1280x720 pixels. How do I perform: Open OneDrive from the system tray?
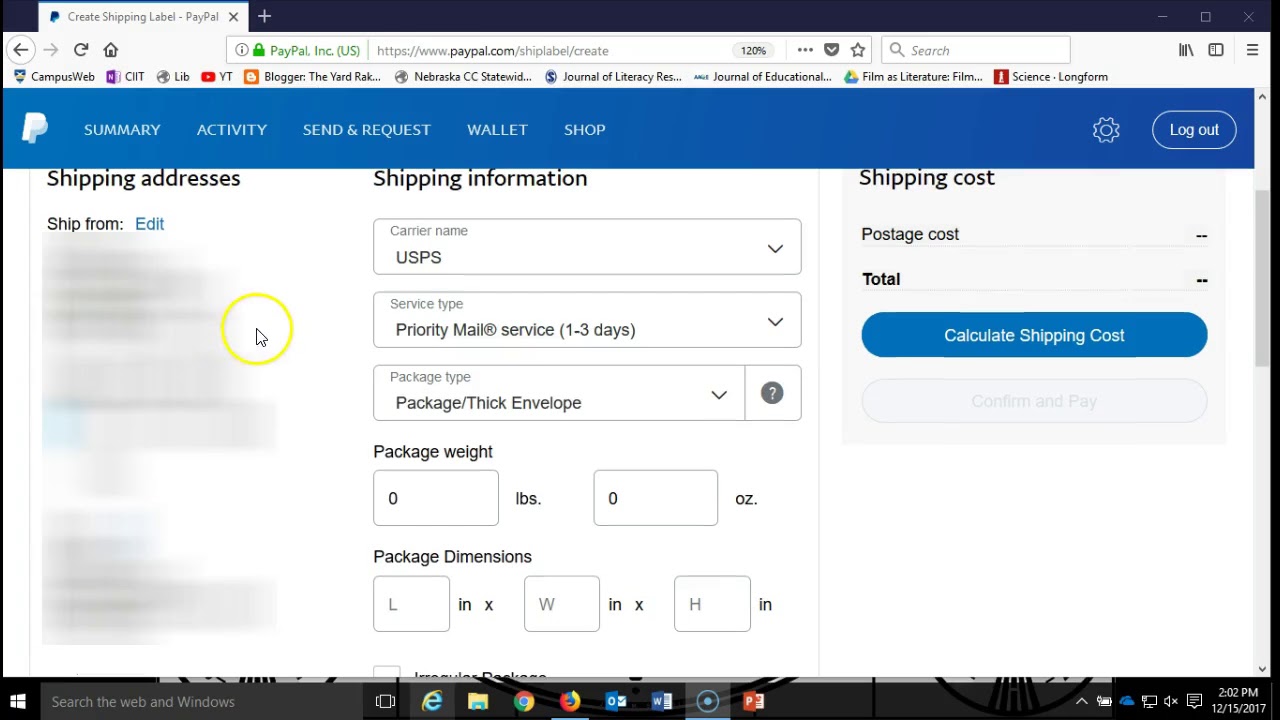(1127, 700)
